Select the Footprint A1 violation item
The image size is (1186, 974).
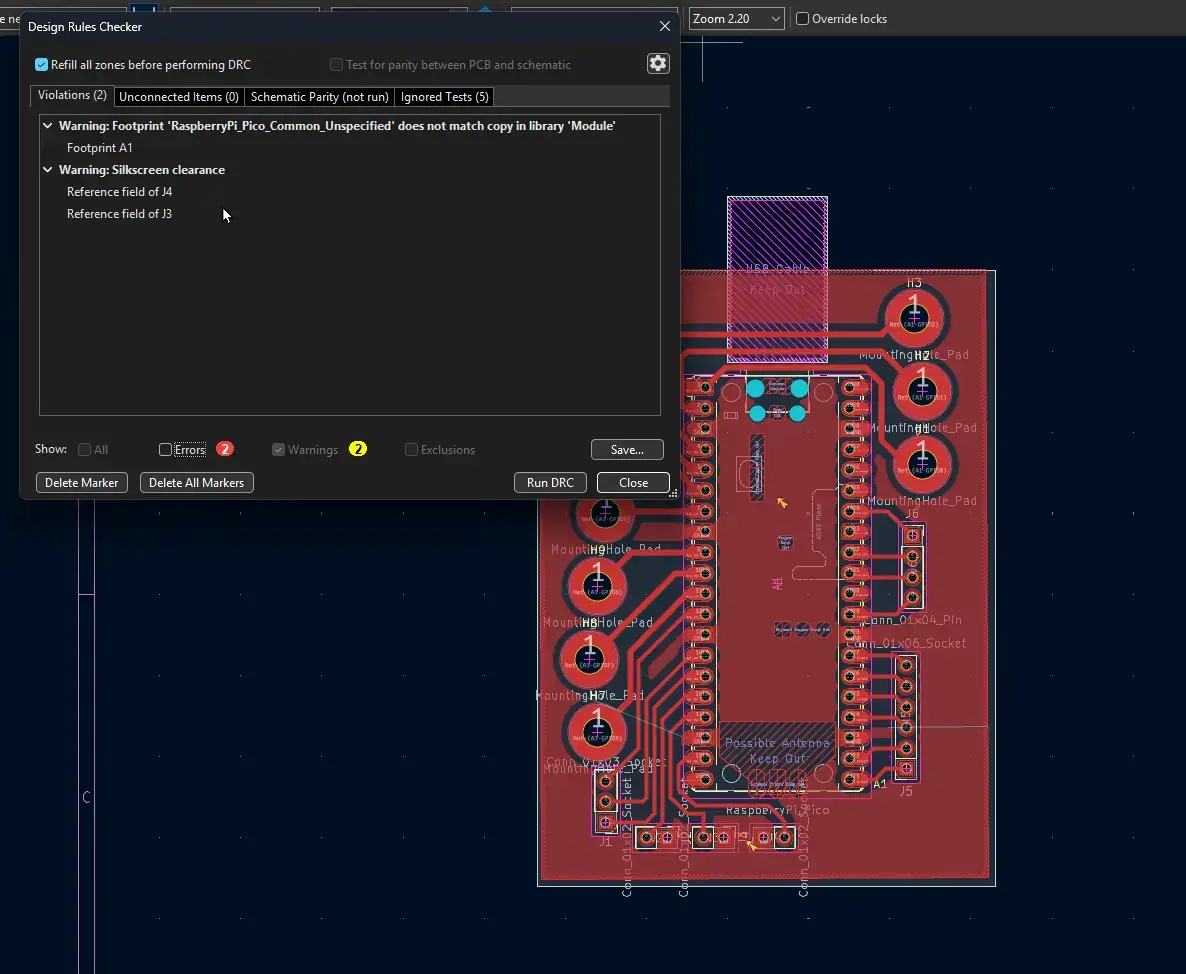coord(100,148)
